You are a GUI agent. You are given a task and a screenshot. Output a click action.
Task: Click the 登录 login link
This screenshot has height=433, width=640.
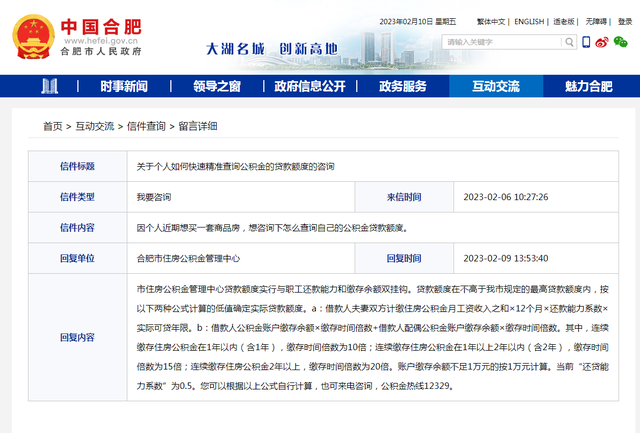click(x=625, y=22)
